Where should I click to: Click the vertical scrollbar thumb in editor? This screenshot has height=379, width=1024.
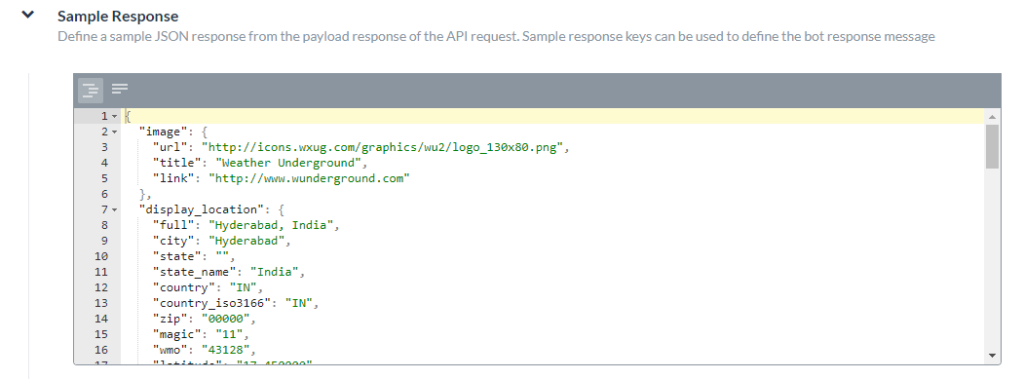pyautogui.click(x=993, y=146)
